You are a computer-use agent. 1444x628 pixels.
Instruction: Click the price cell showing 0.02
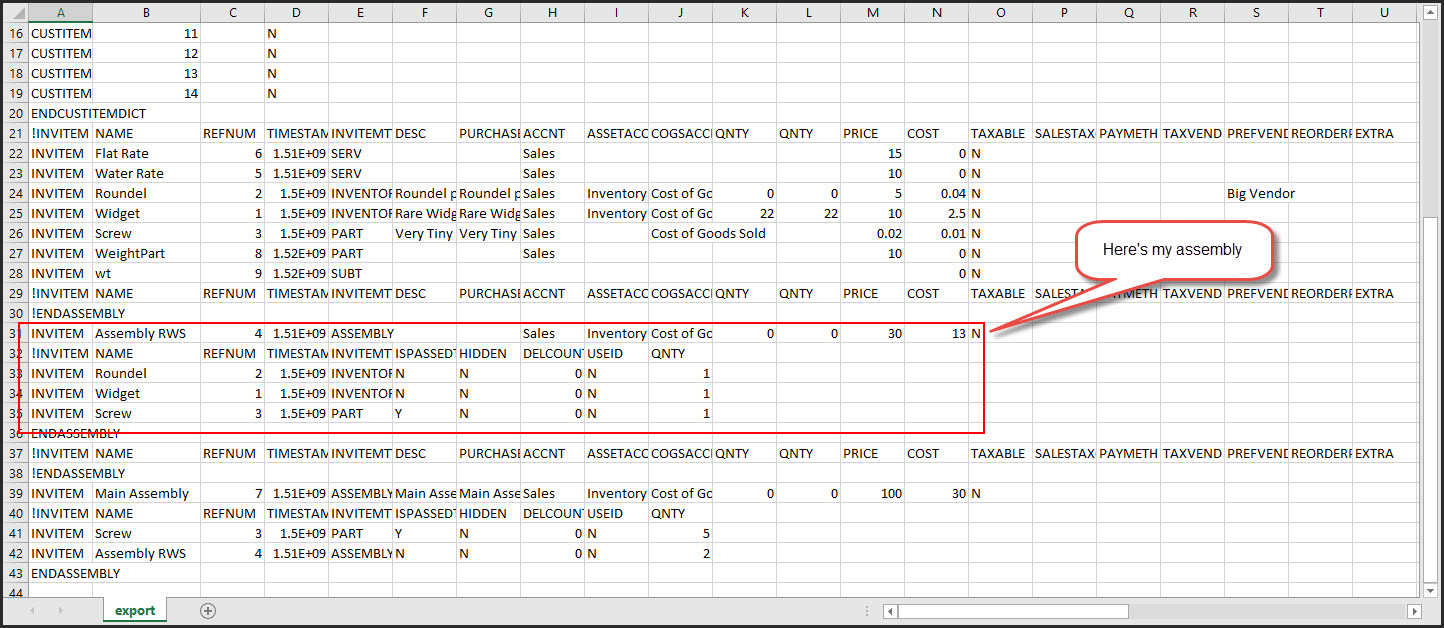click(x=872, y=233)
